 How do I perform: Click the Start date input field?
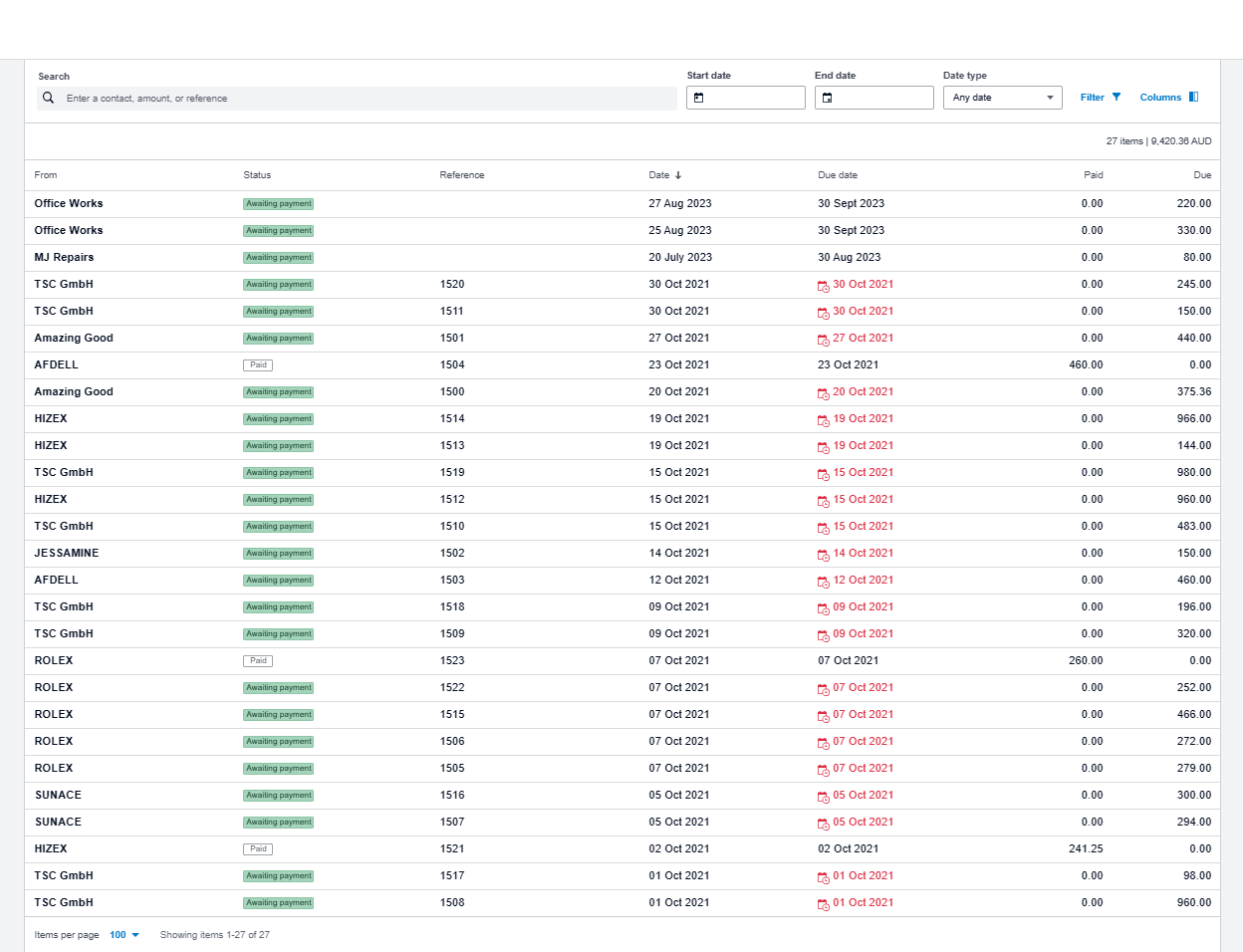click(x=753, y=98)
